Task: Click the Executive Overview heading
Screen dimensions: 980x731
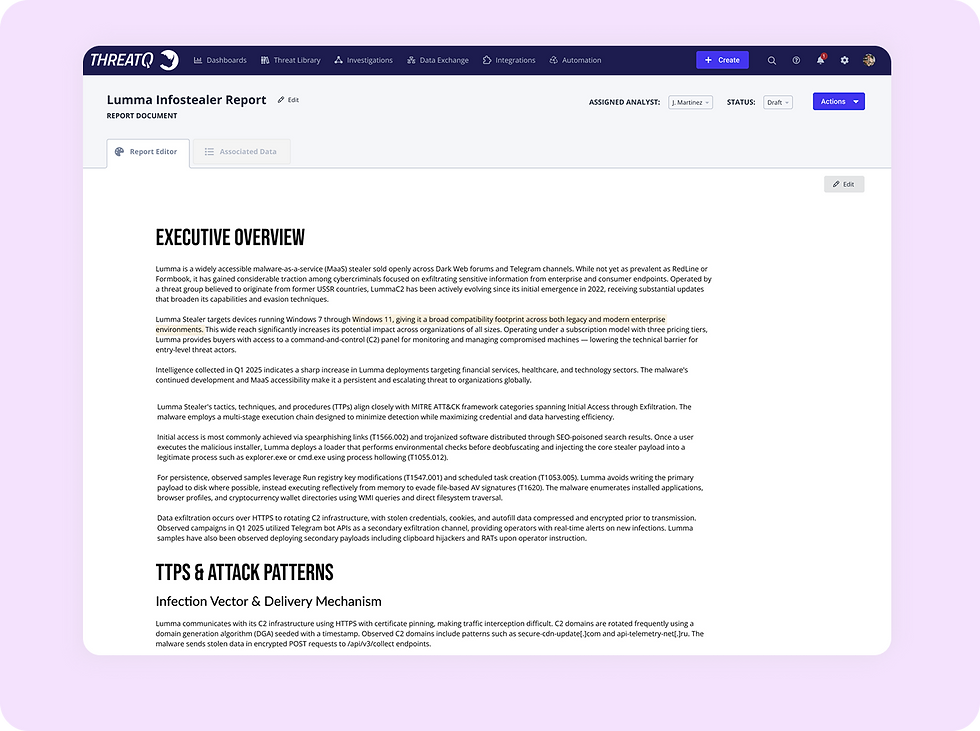Action: pyautogui.click(x=230, y=237)
